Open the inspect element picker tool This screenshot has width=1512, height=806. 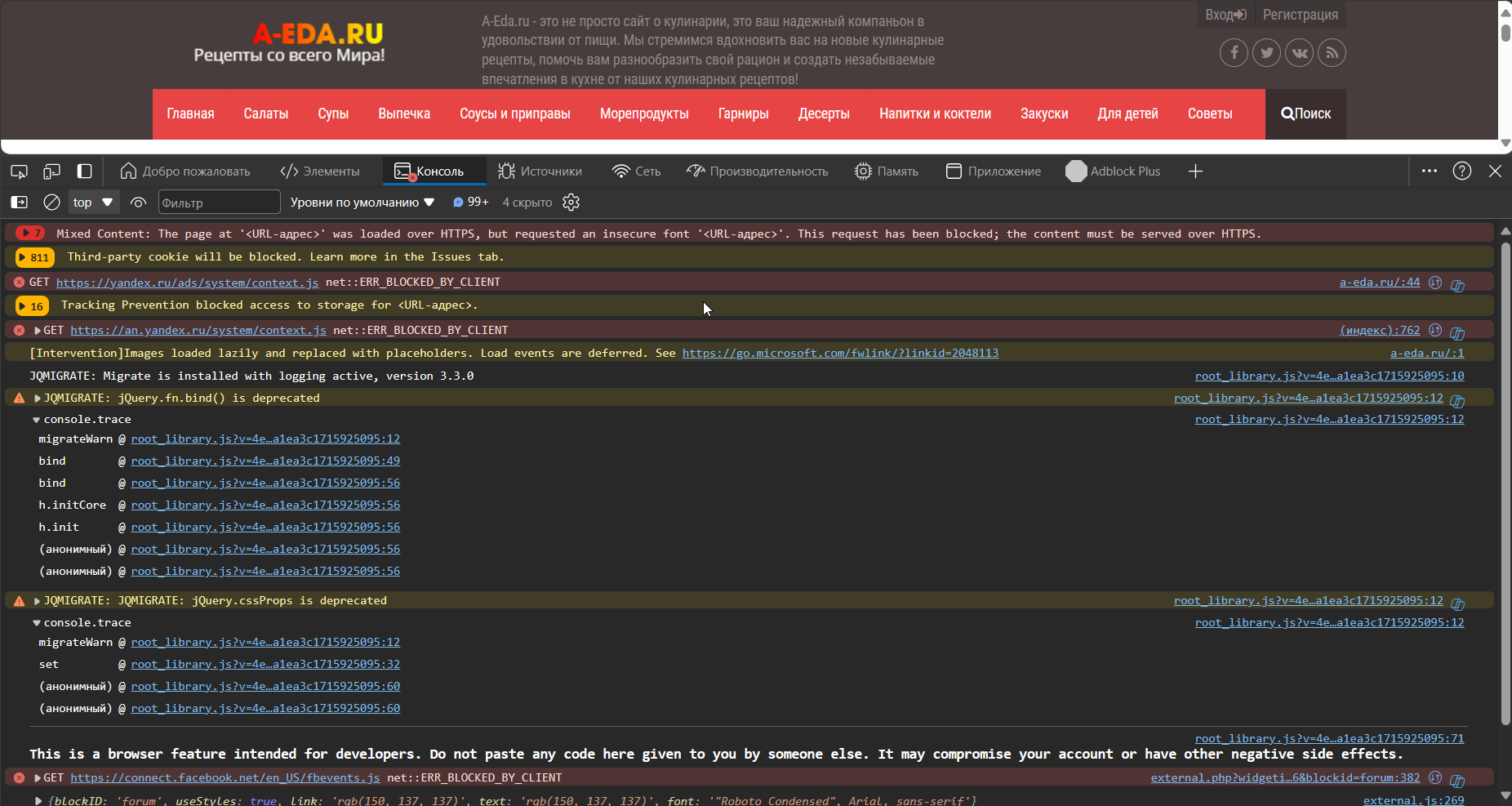[19, 171]
